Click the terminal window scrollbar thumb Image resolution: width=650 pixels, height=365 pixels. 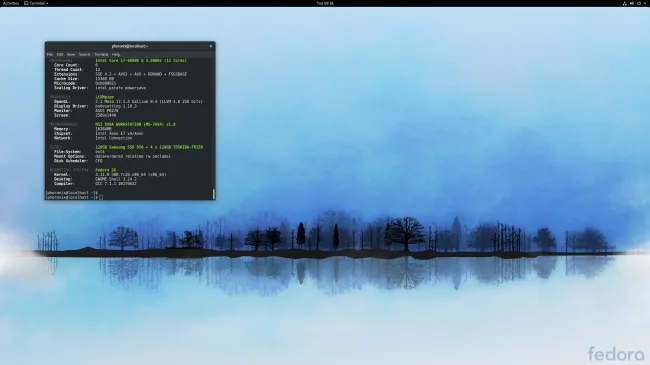click(214, 194)
